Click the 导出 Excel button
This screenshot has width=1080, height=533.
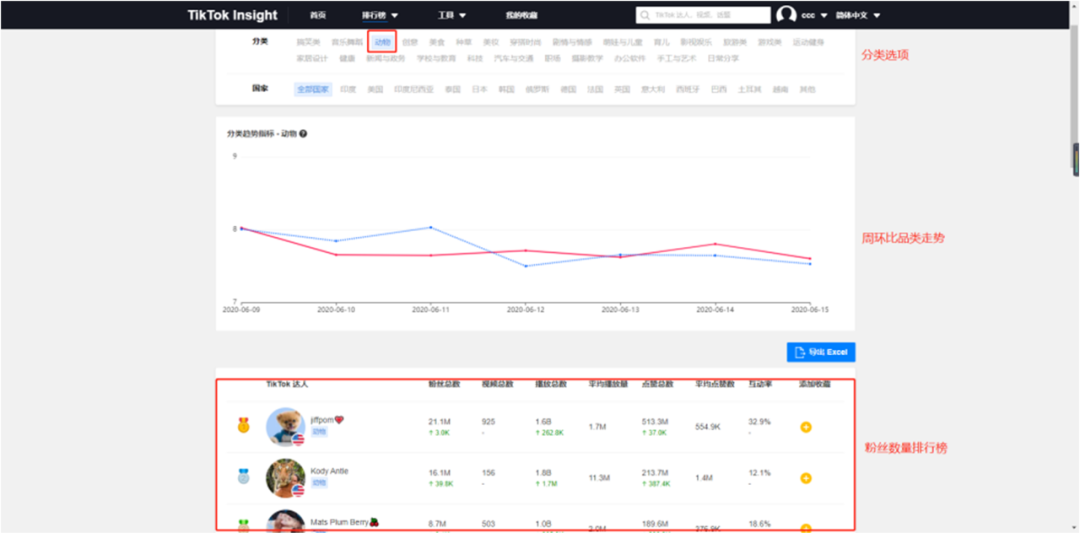821,352
